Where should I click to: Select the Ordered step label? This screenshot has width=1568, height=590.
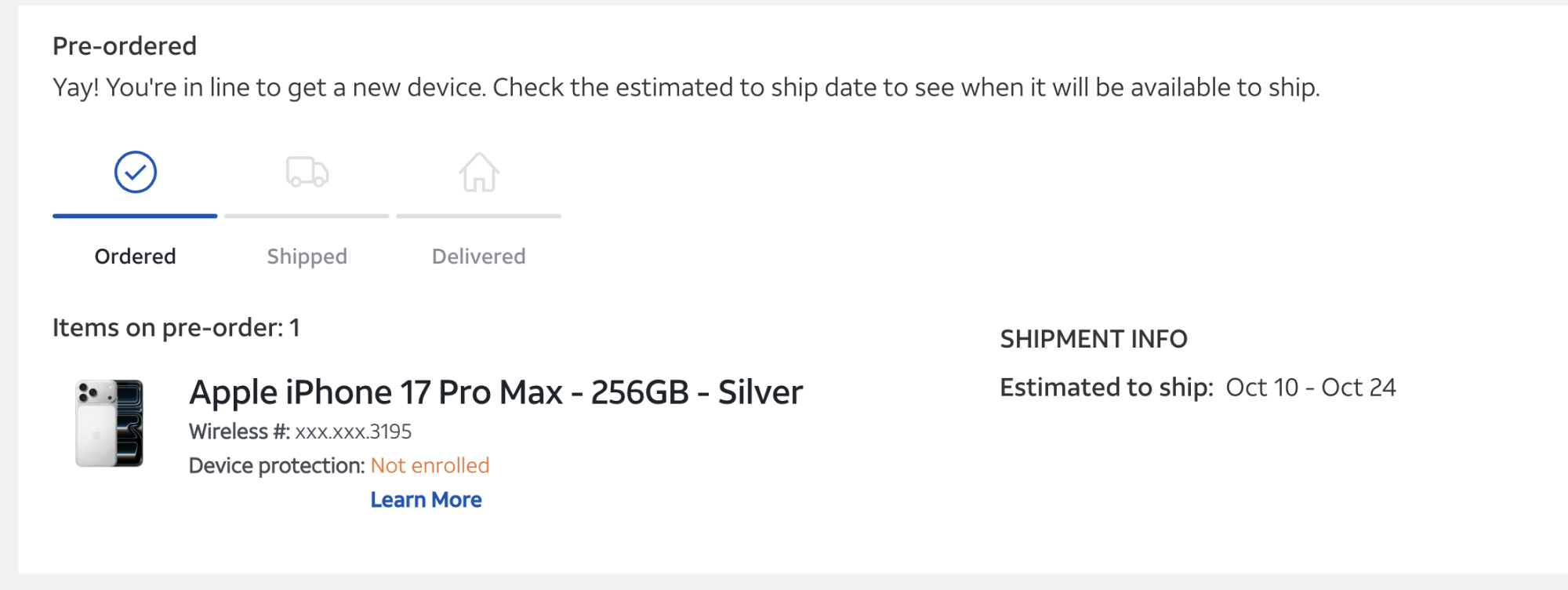point(135,257)
